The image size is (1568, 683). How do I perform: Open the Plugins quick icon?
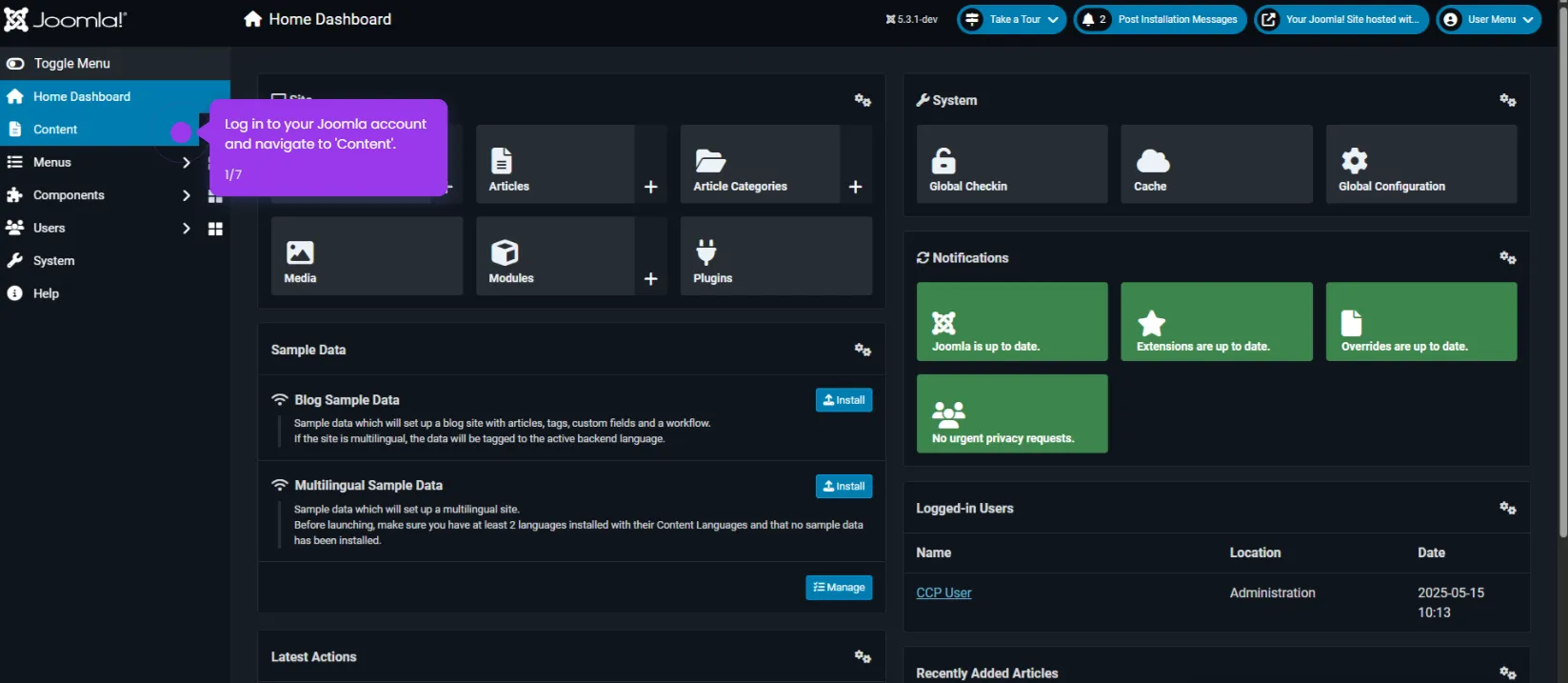(x=776, y=255)
